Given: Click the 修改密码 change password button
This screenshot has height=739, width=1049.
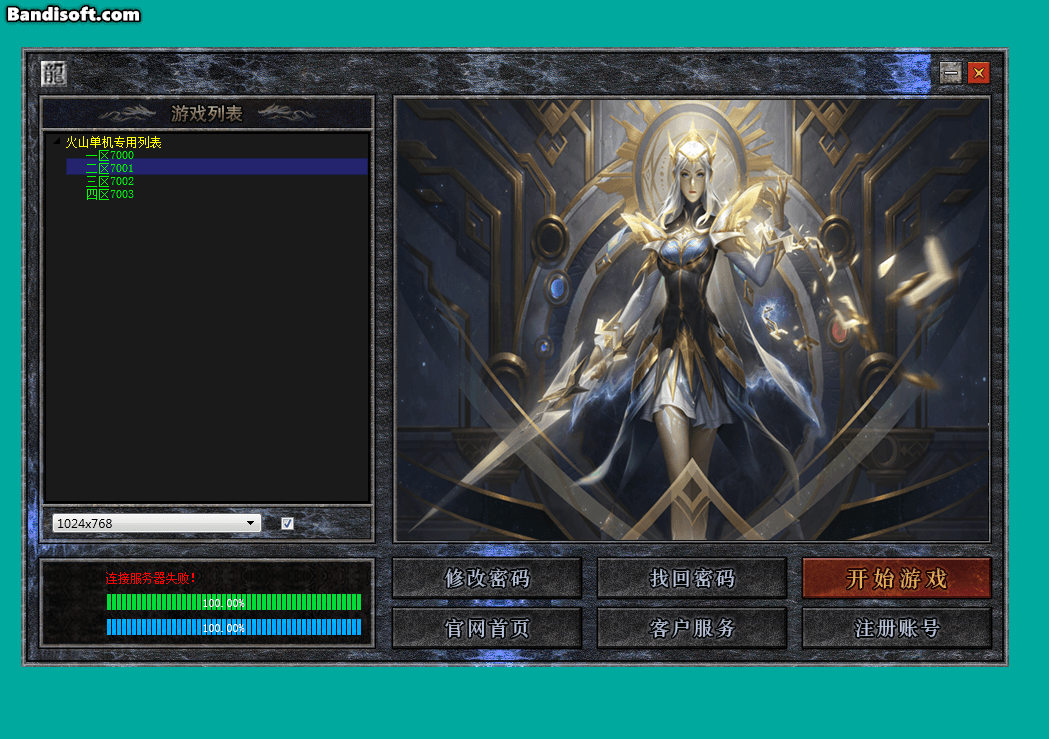Looking at the screenshot, I should [x=487, y=578].
